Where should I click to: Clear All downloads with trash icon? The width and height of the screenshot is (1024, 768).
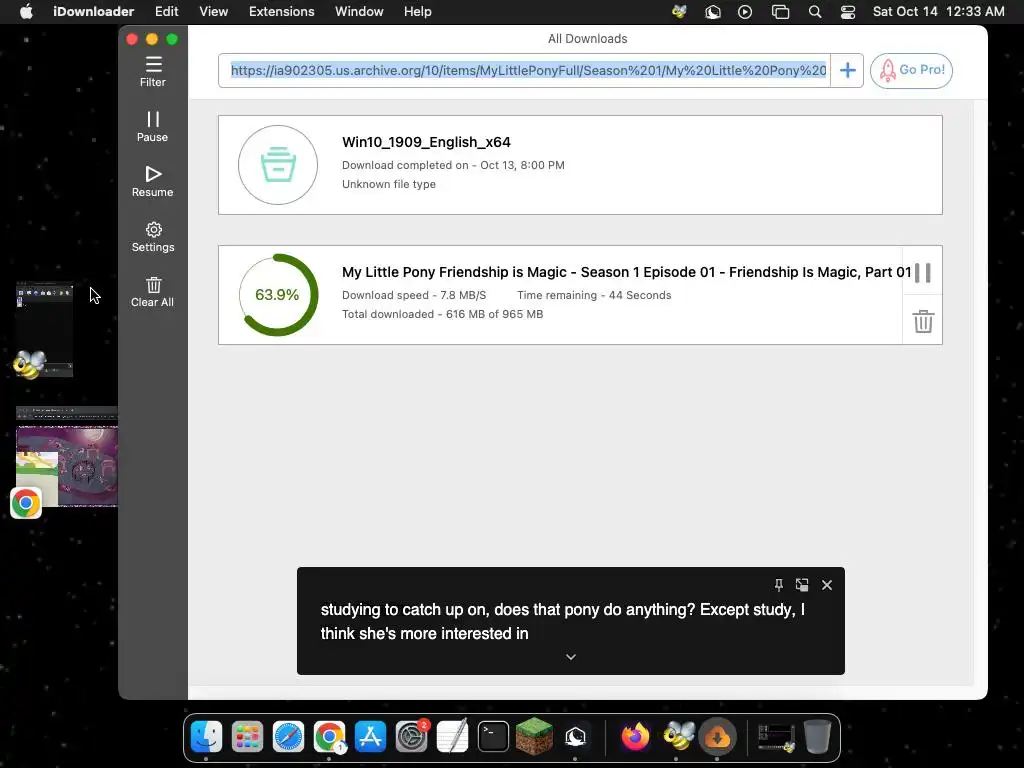[153, 291]
